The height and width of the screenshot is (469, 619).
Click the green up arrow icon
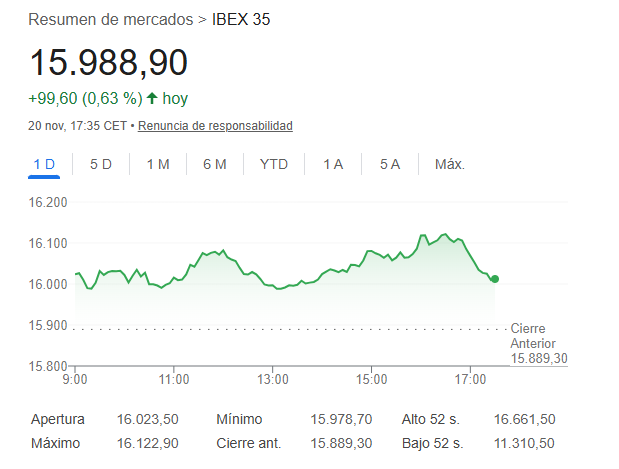[152, 98]
